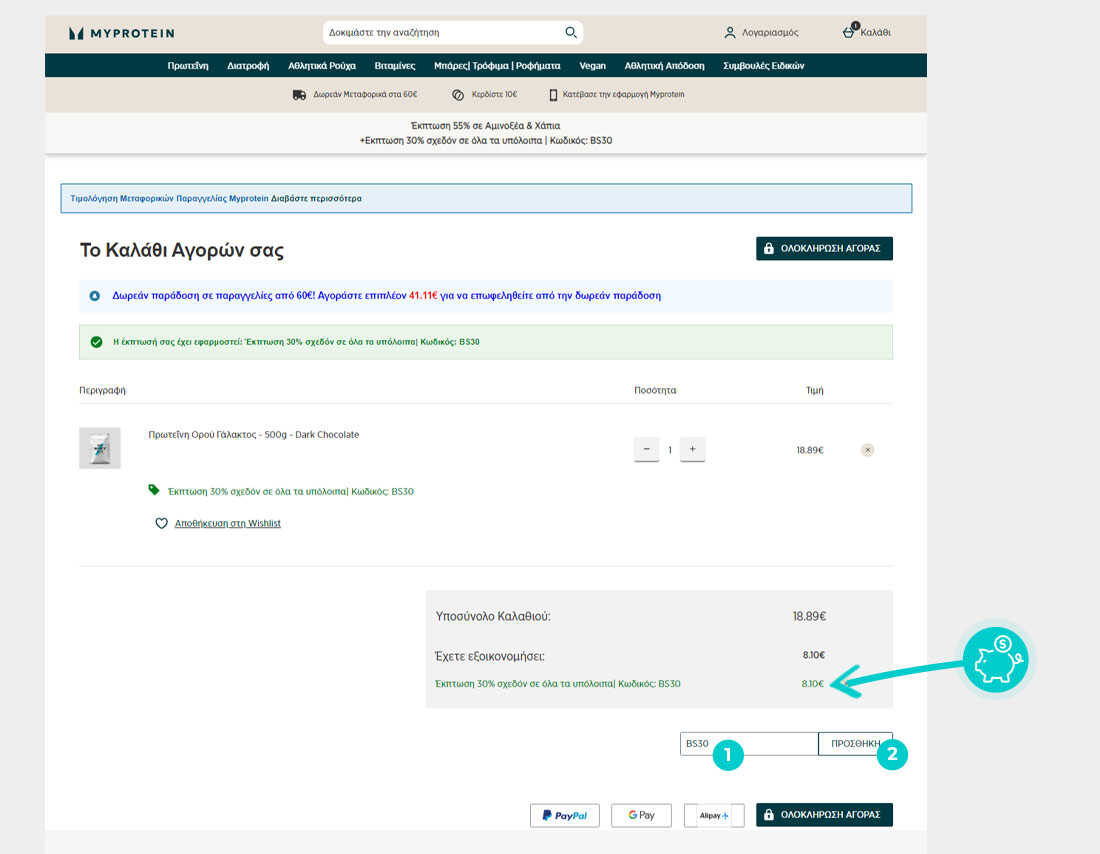Decrease quantity with the minus button
Screen dimensions: 1100x854
coord(646,449)
